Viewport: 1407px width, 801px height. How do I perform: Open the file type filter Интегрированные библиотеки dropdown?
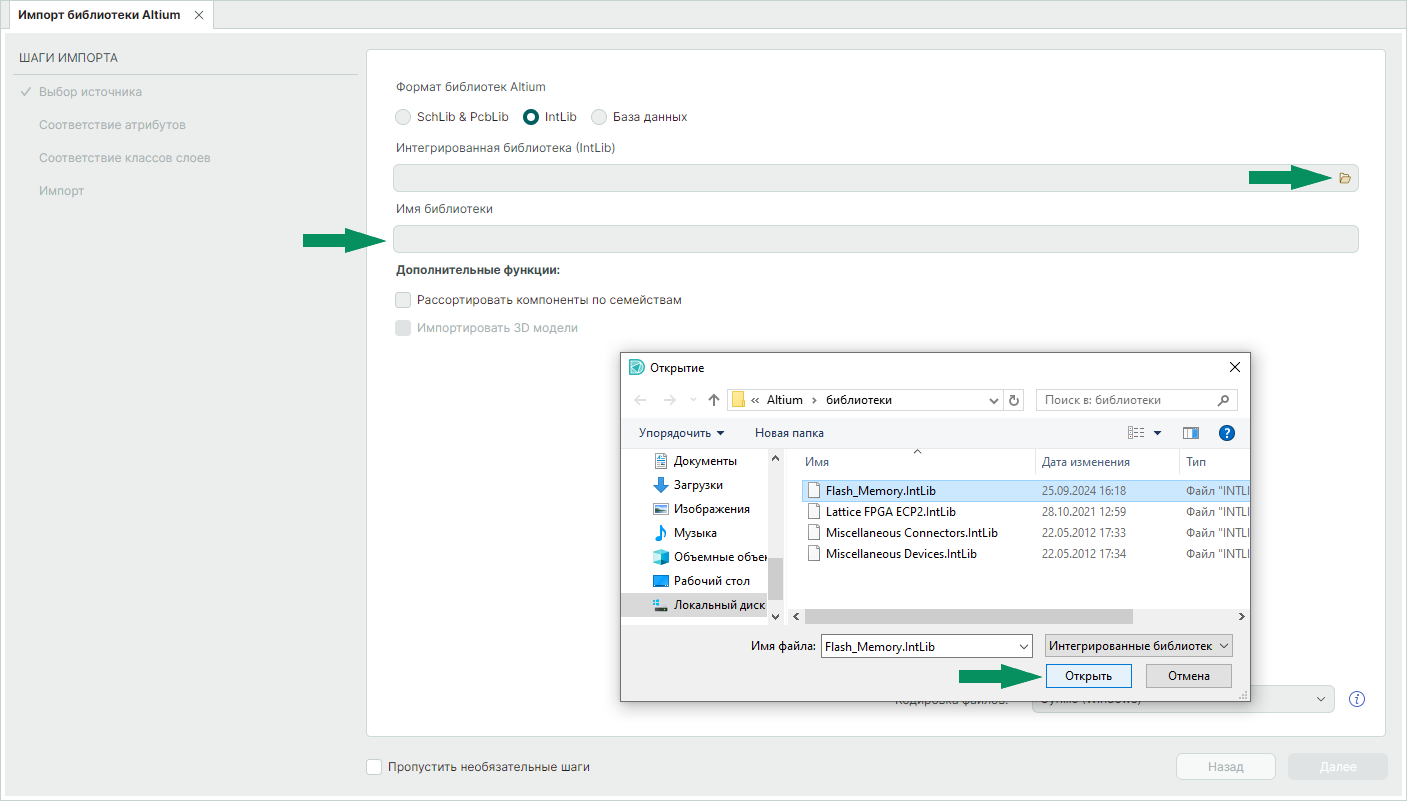click(x=1138, y=646)
